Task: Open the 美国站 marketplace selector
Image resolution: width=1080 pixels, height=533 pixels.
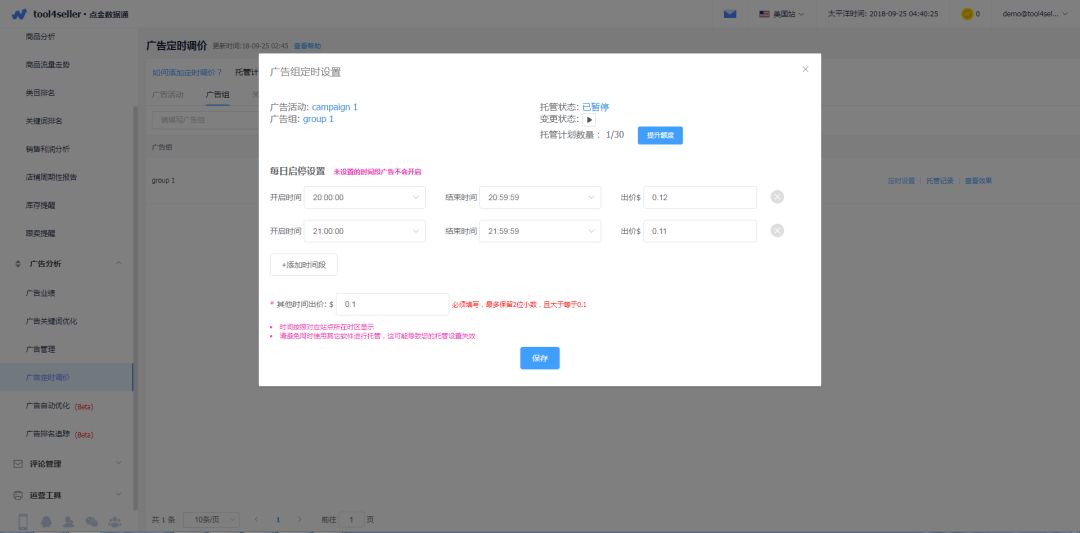Action: [781, 14]
